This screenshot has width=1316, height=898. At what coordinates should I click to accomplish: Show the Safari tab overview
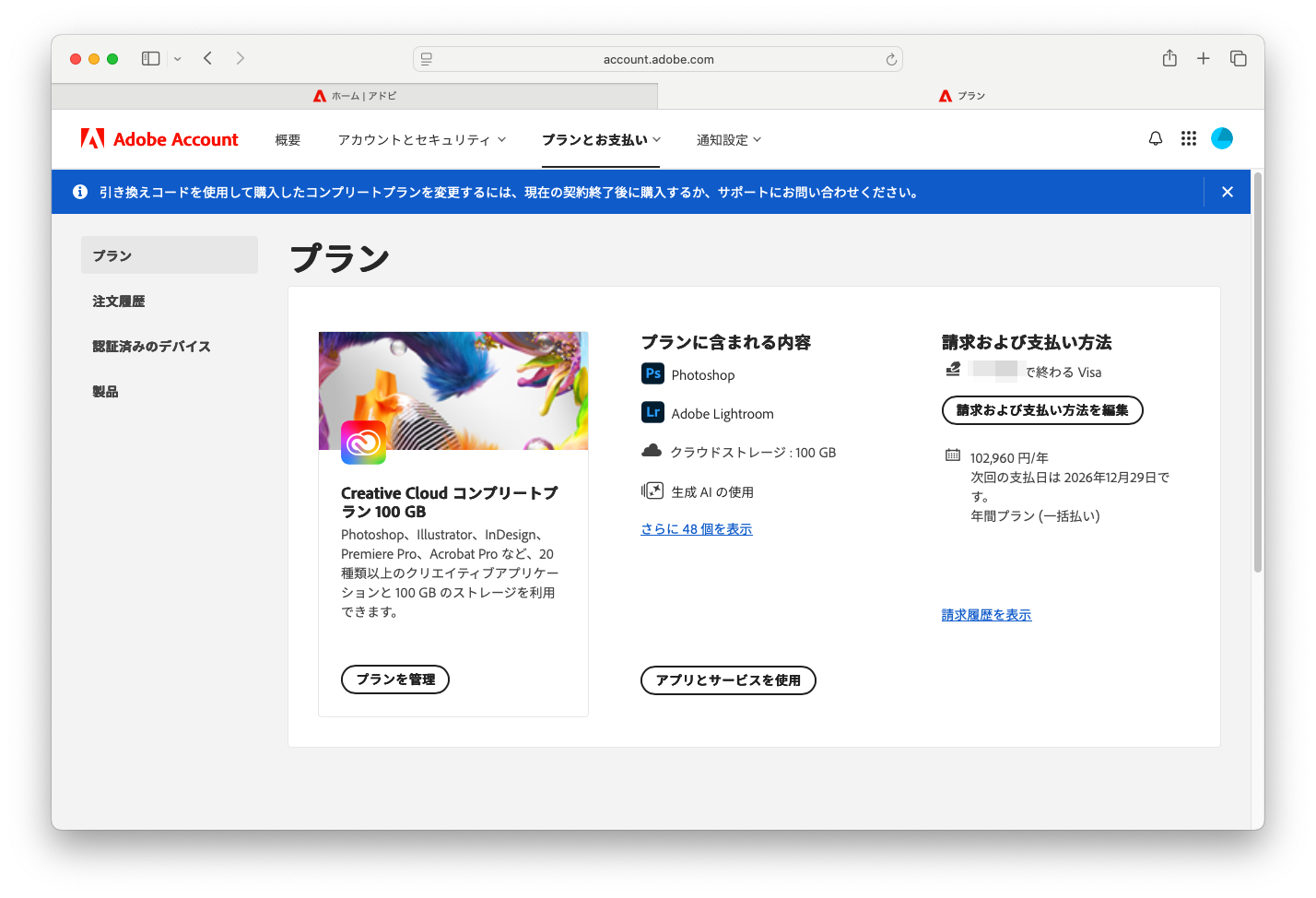[x=1238, y=59]
